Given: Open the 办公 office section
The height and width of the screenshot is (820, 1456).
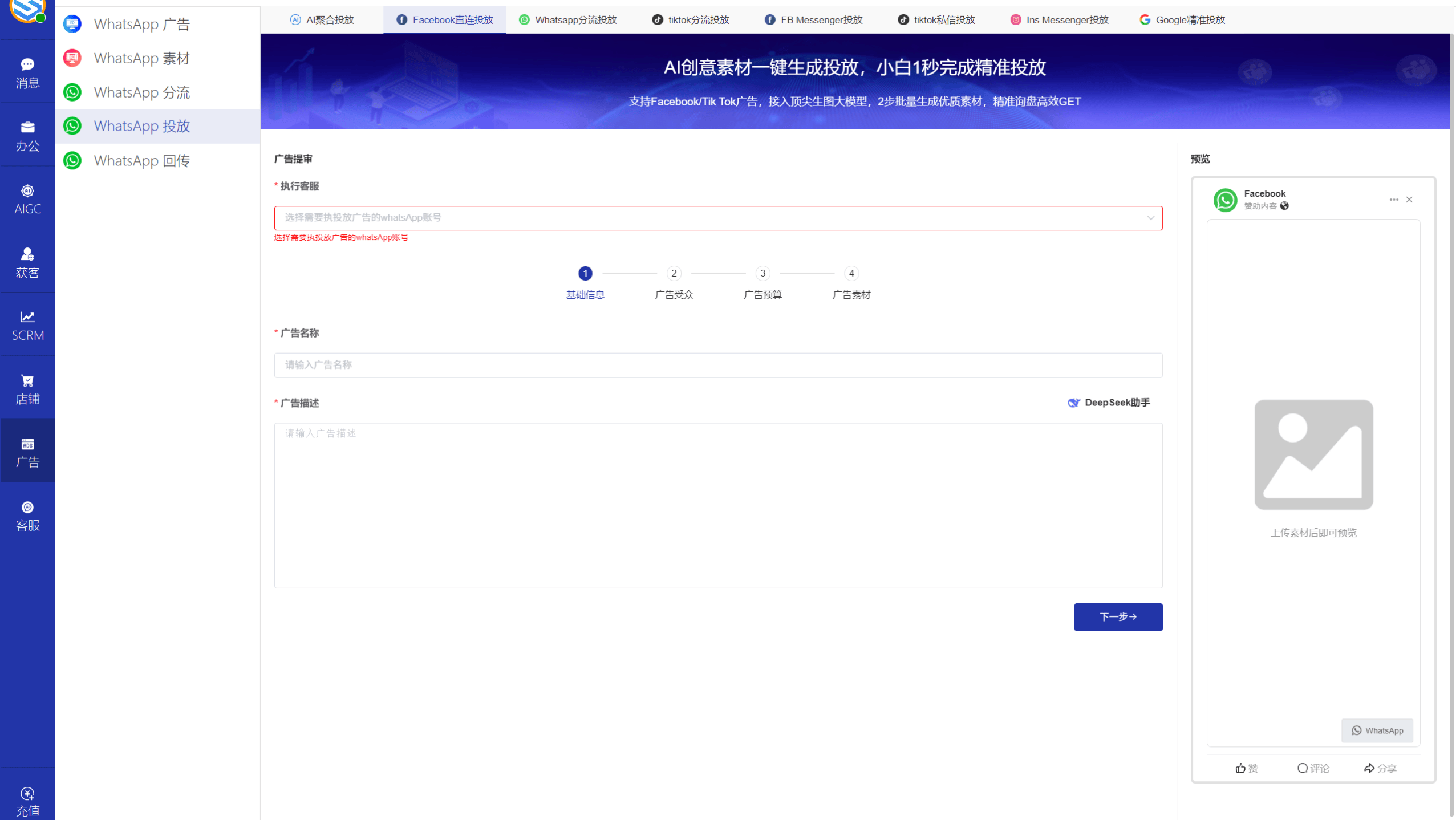Looking at the screenshot, I should coord(27,135).
